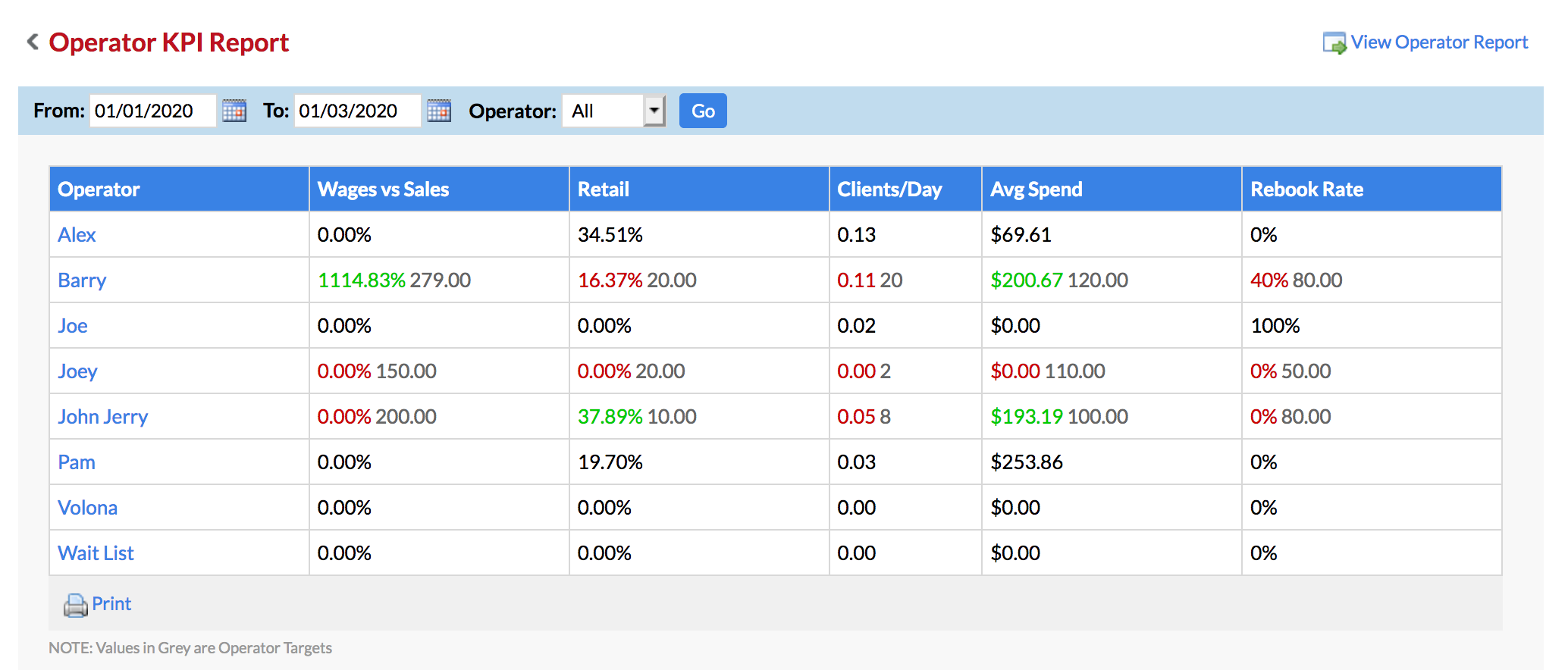Click the Operator column header
This screenshot has height=670, width=1568.
(179, 189)
